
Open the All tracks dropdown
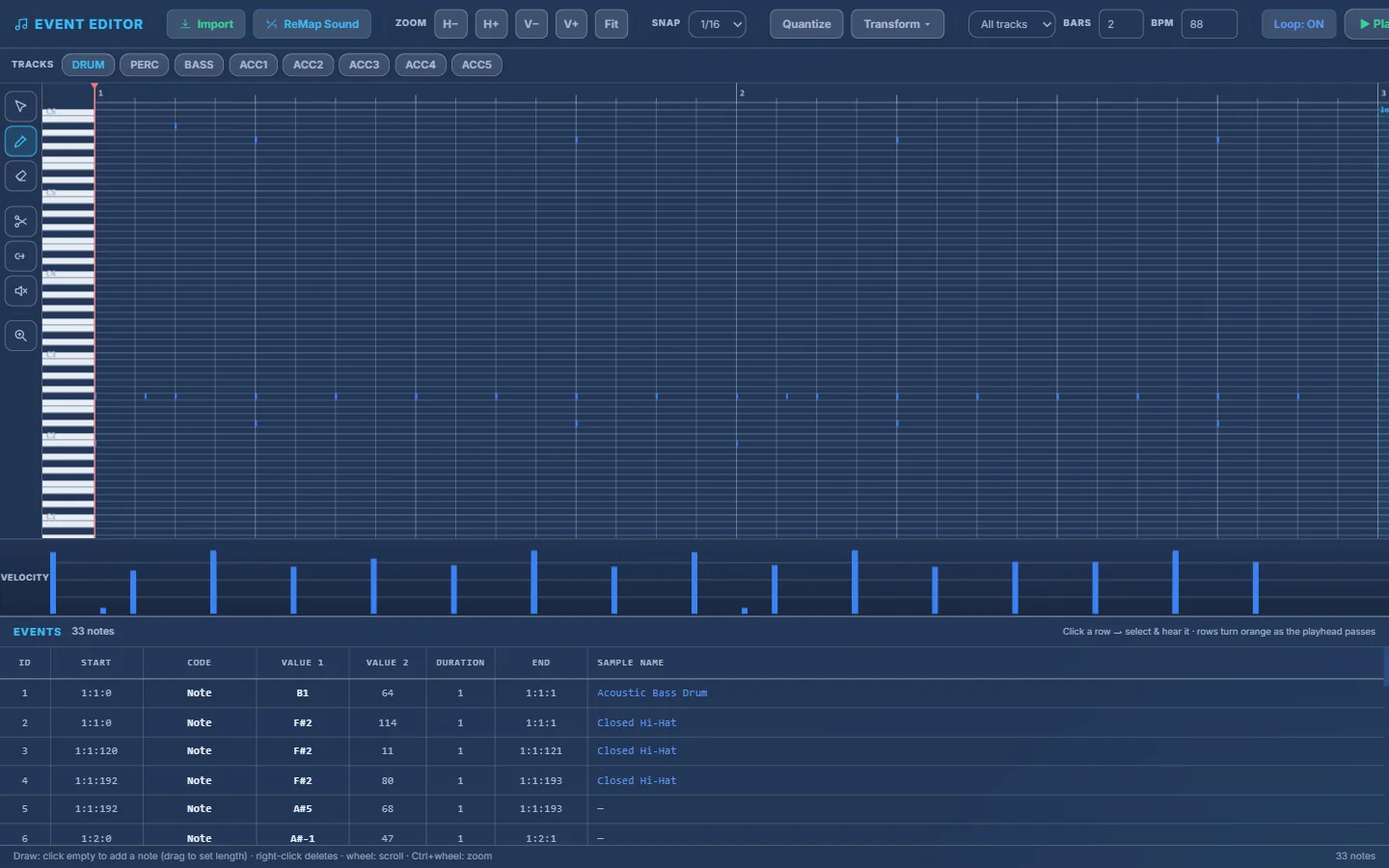[1012, 24]
